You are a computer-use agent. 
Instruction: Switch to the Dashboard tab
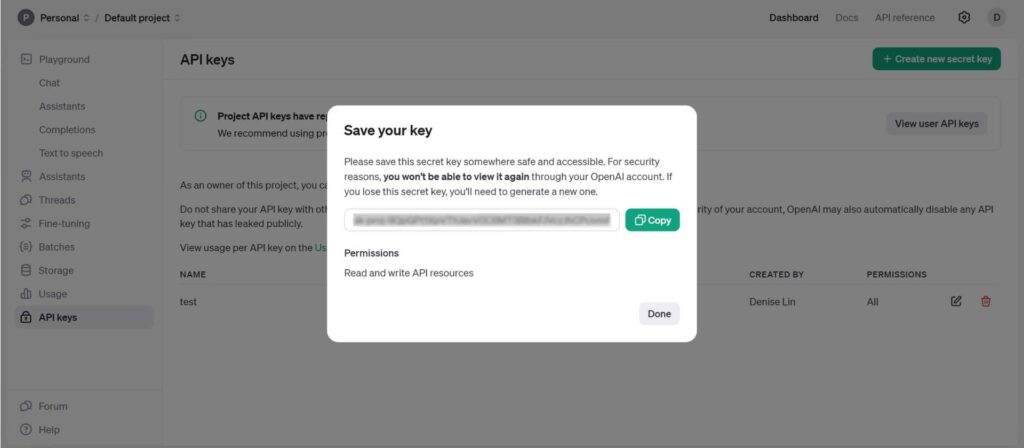click(x=793, y=18)
